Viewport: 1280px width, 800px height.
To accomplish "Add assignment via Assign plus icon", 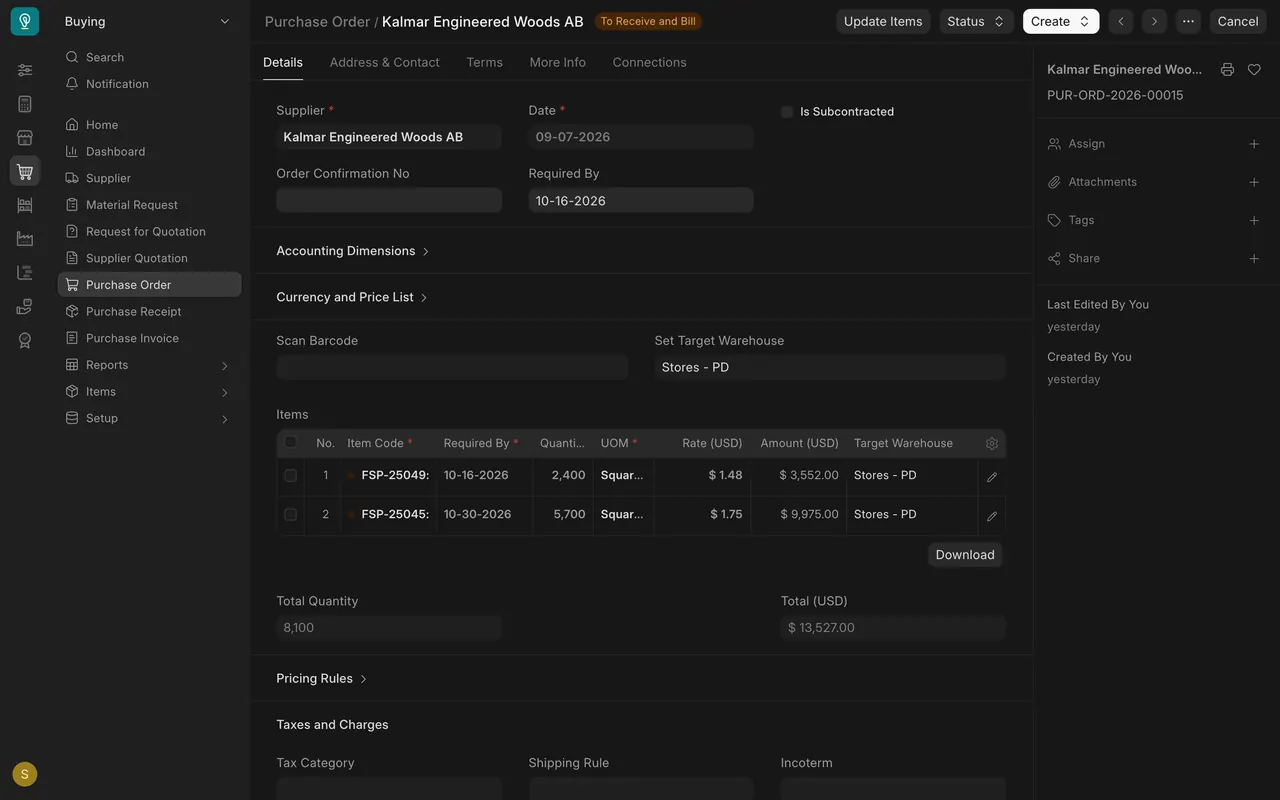I will coord(1254,144).
